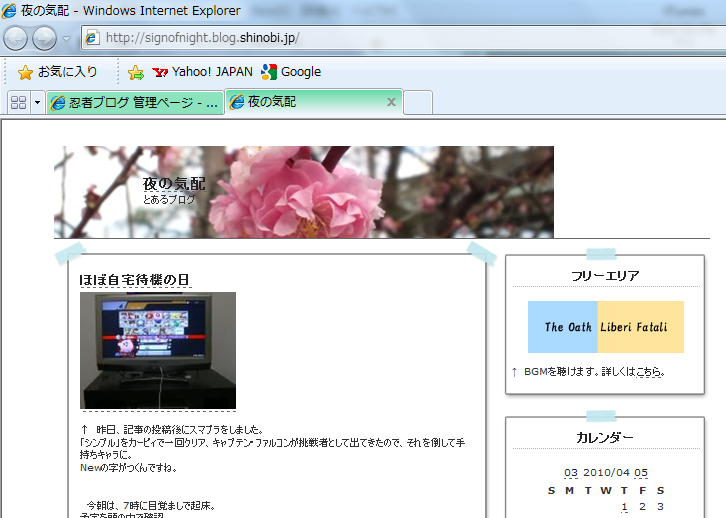Click the page icon in address bar
Screen dimensions: 726x518
[92, 37]
